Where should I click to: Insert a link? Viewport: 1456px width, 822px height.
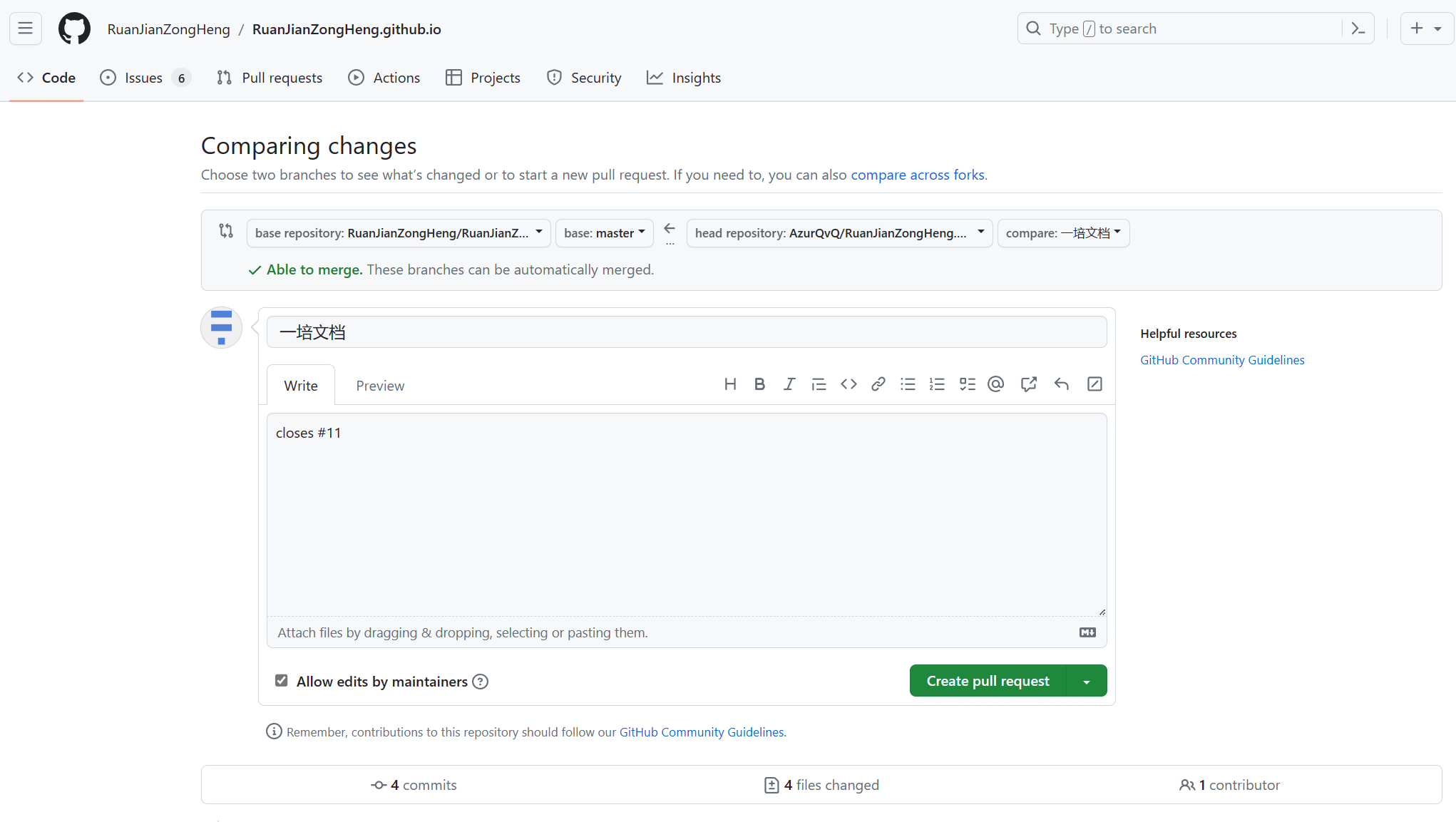click(878, 384)
